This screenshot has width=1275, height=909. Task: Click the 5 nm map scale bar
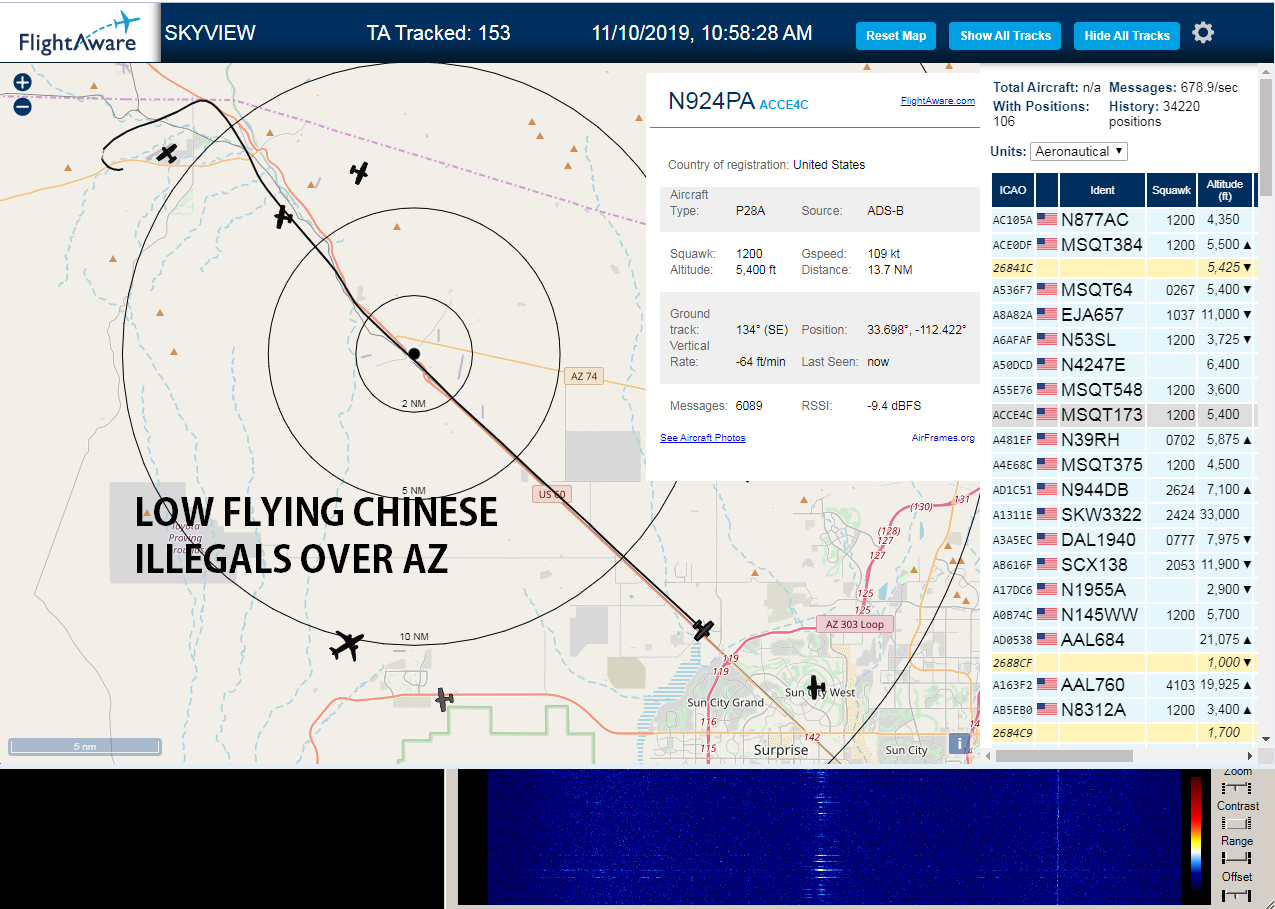pyautogui.click(x=85, y=746)
